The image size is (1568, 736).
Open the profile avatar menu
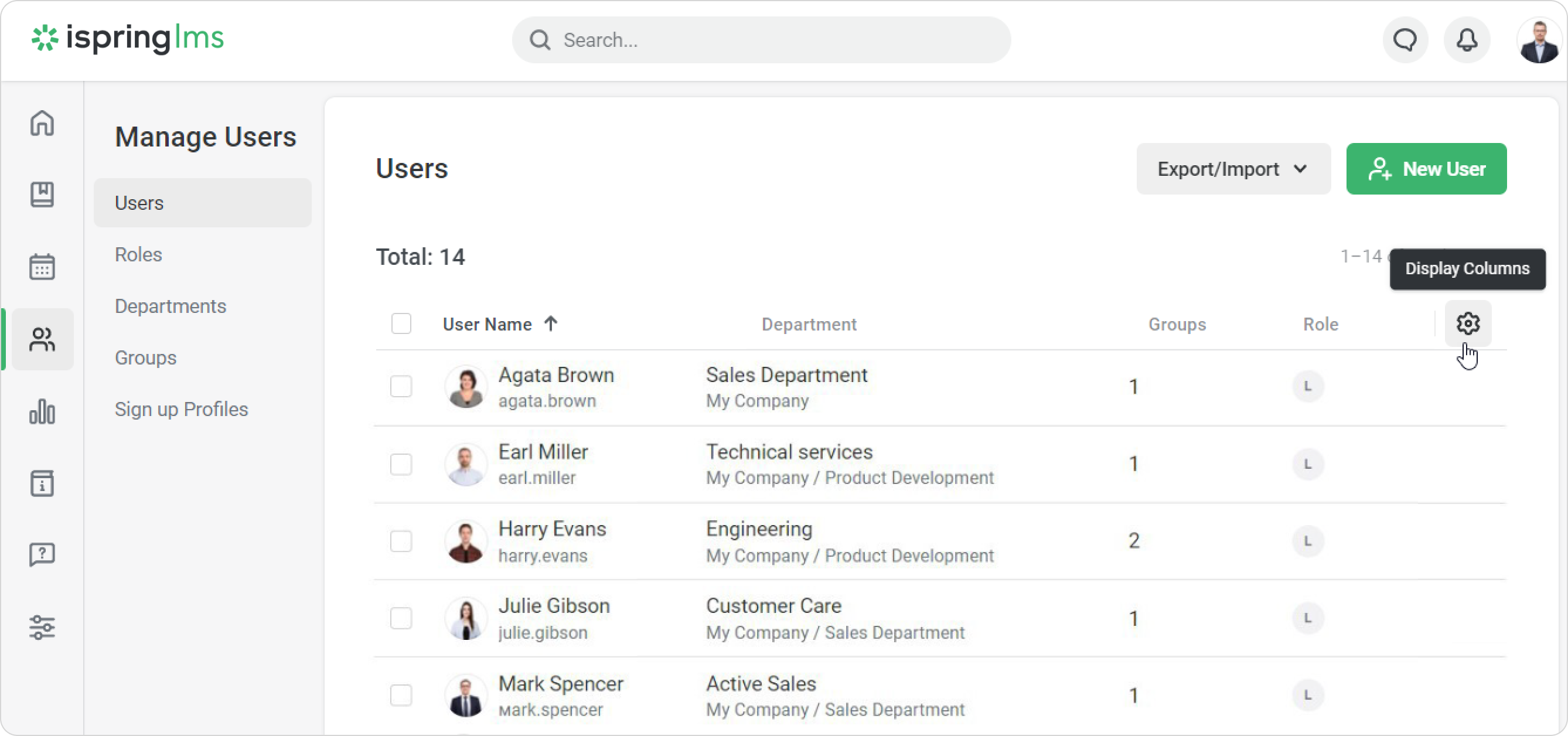pos(1538,40)
